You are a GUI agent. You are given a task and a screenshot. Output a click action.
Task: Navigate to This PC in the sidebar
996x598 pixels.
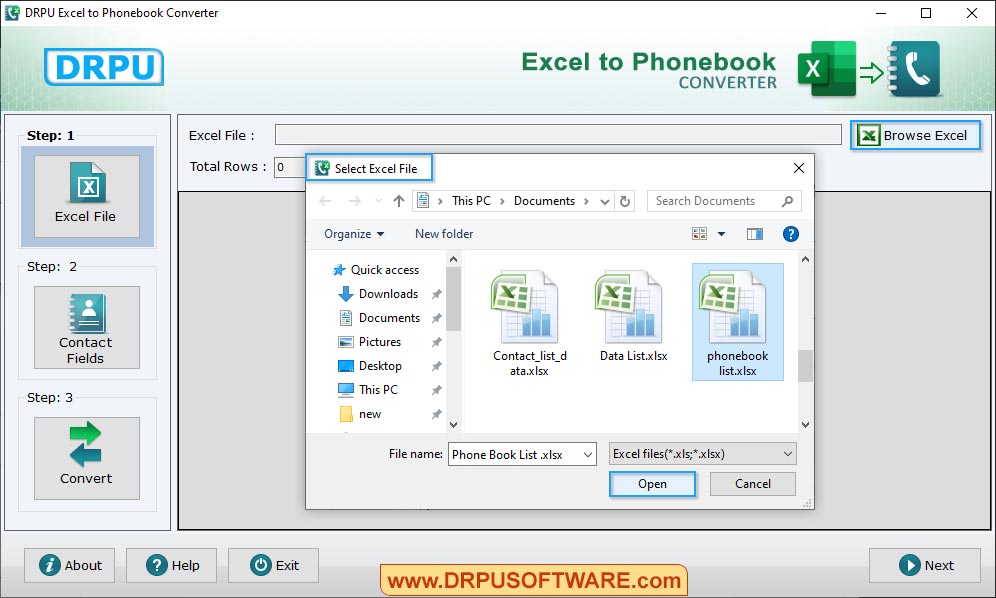[379, 389]
